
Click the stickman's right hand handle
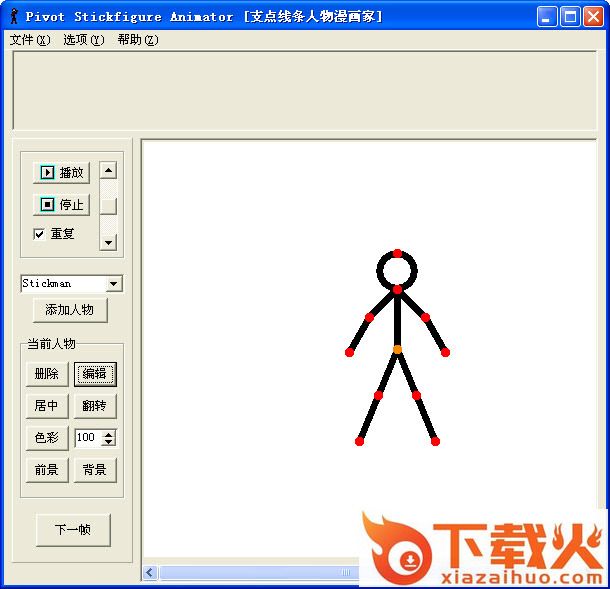(445, 352)
